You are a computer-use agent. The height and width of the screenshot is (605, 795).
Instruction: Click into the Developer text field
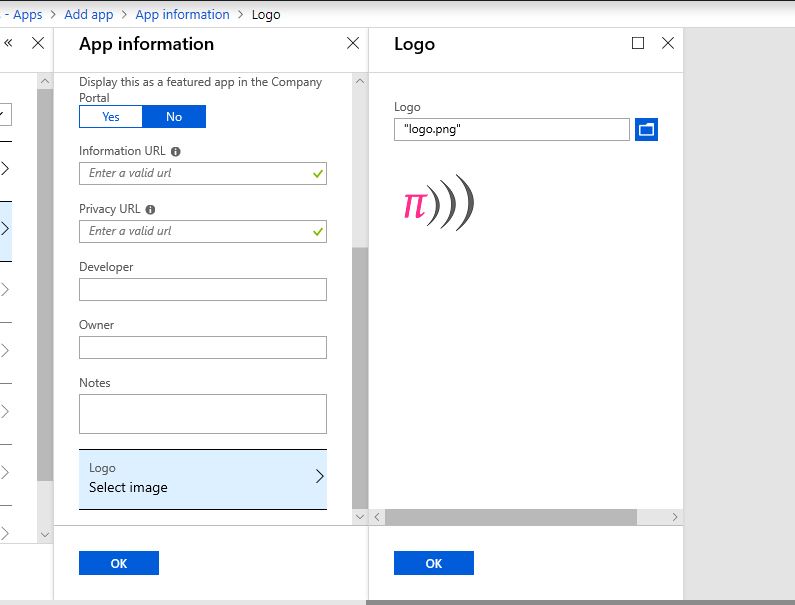click(203, 290)
